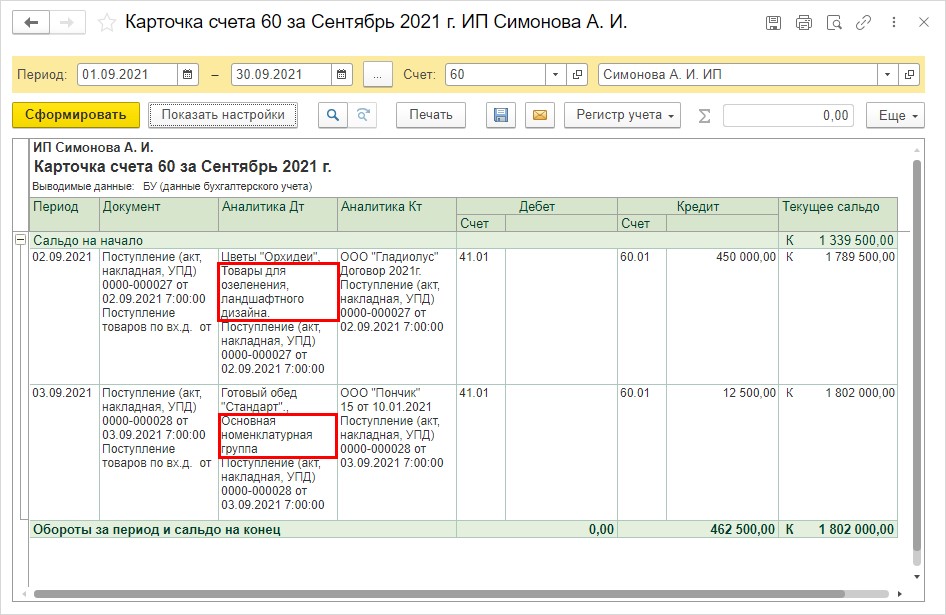Click the sigma sum icon

point(703,115)
